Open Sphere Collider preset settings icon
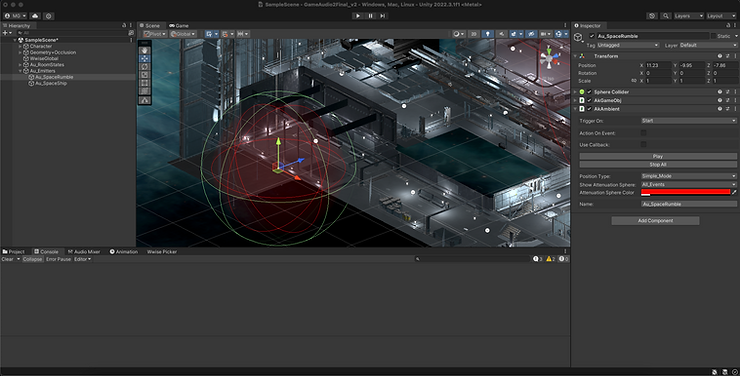 (728, 92)
